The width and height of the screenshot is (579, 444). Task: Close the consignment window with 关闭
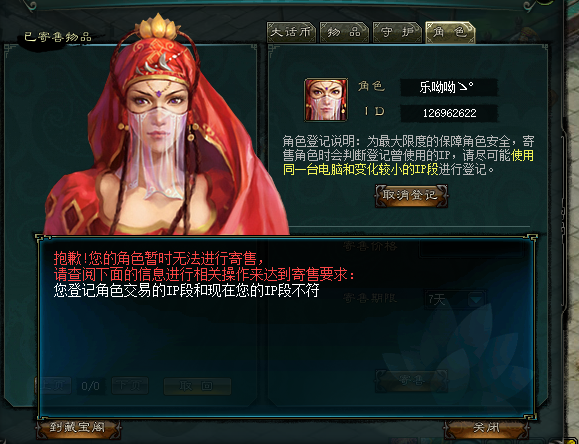(486, 428)
